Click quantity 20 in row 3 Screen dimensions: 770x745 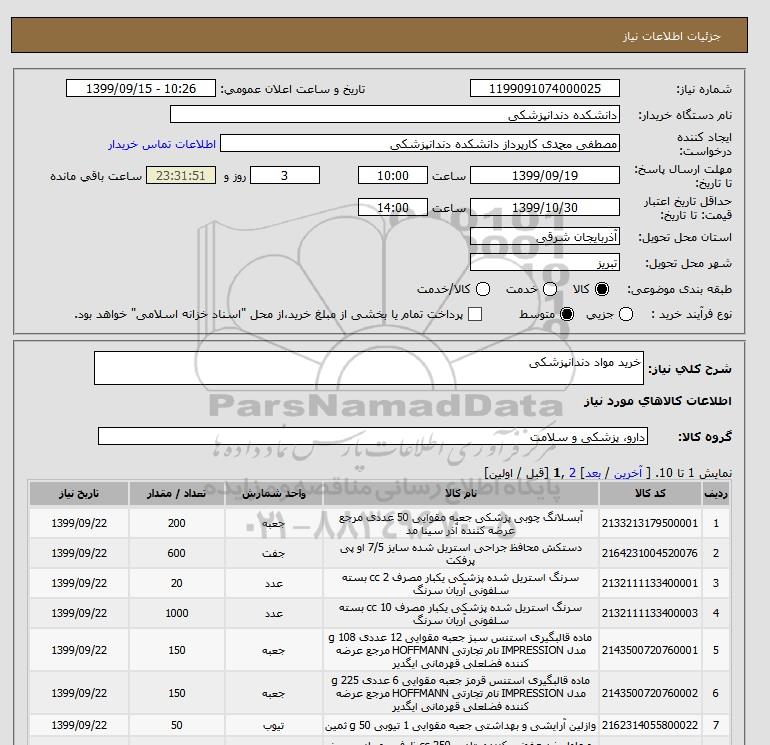(x=177, y=583)
